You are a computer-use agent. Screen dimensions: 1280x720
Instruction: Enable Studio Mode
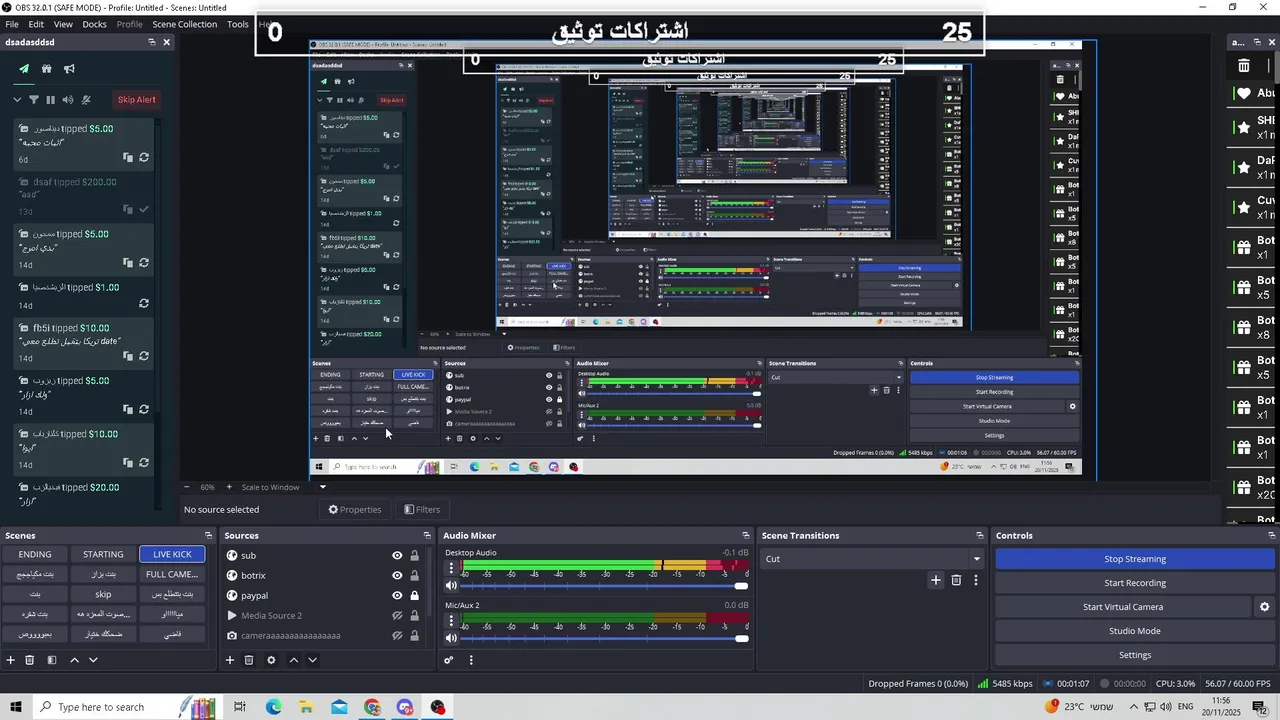coord(1134,631)
